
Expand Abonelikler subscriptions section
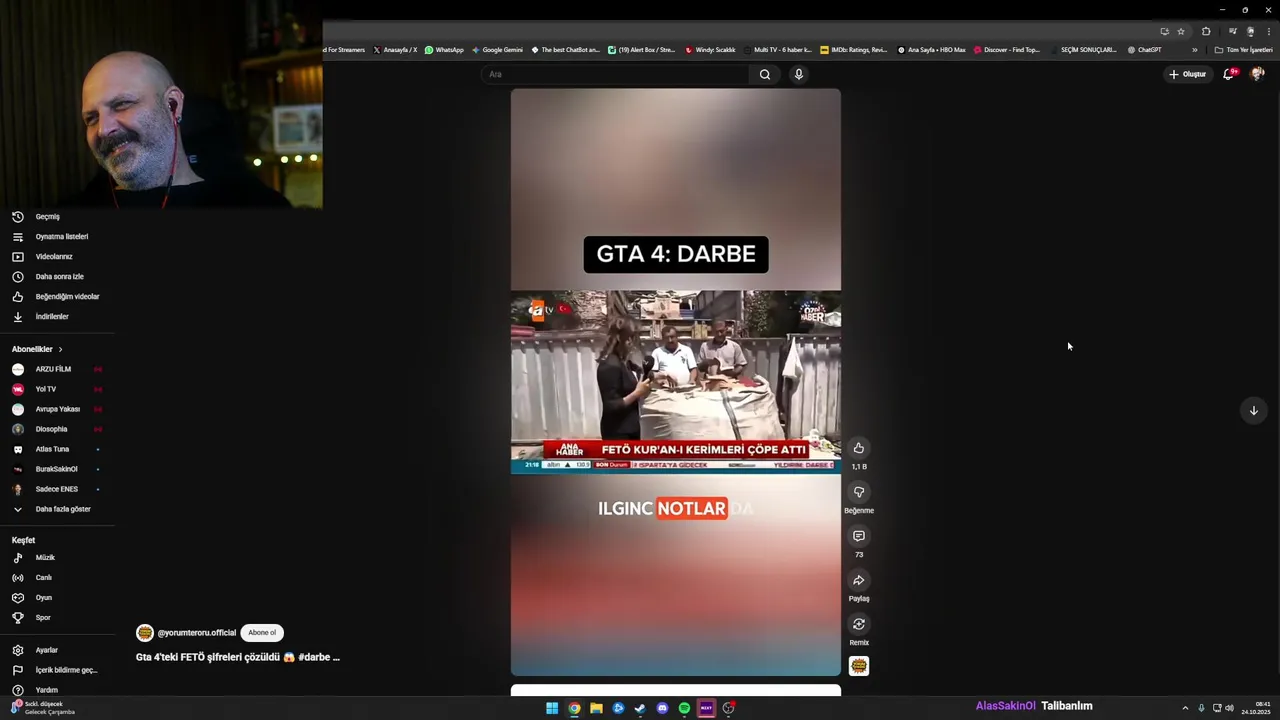[37, 349]
